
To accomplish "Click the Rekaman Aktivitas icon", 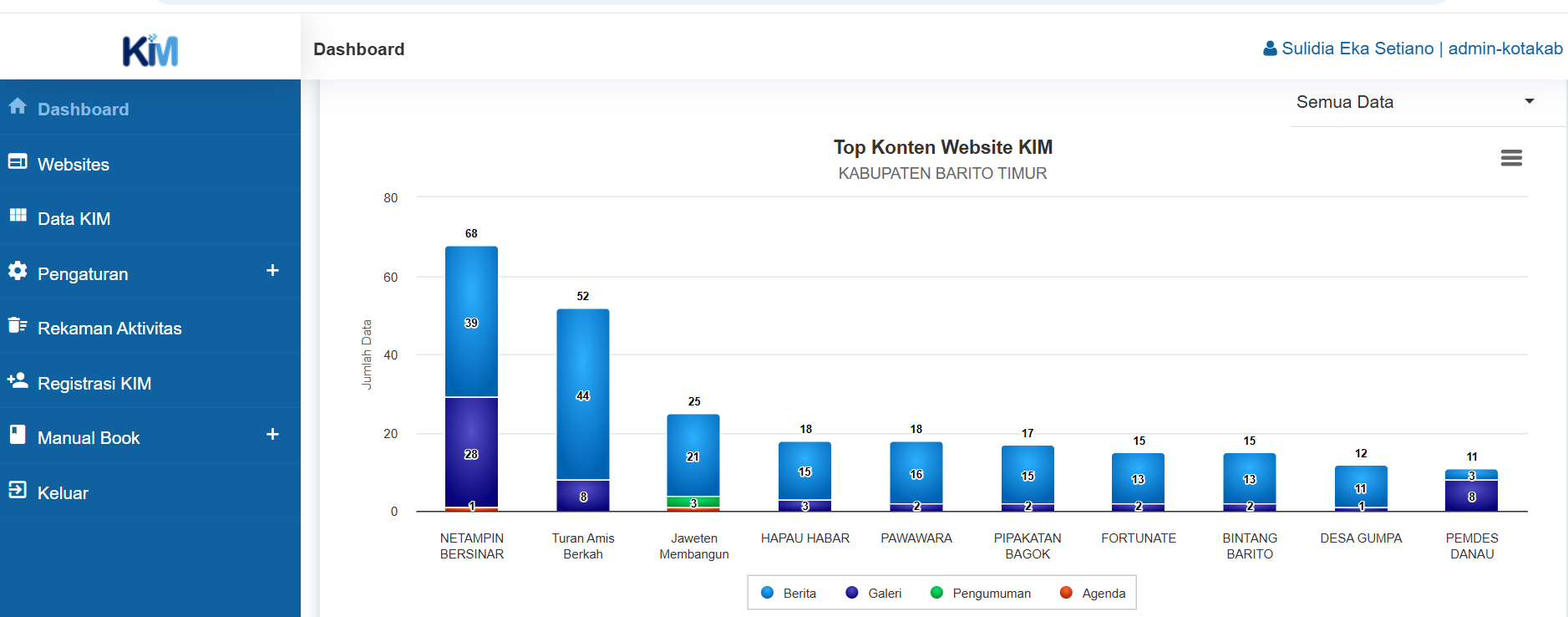I will coord(18,325).
